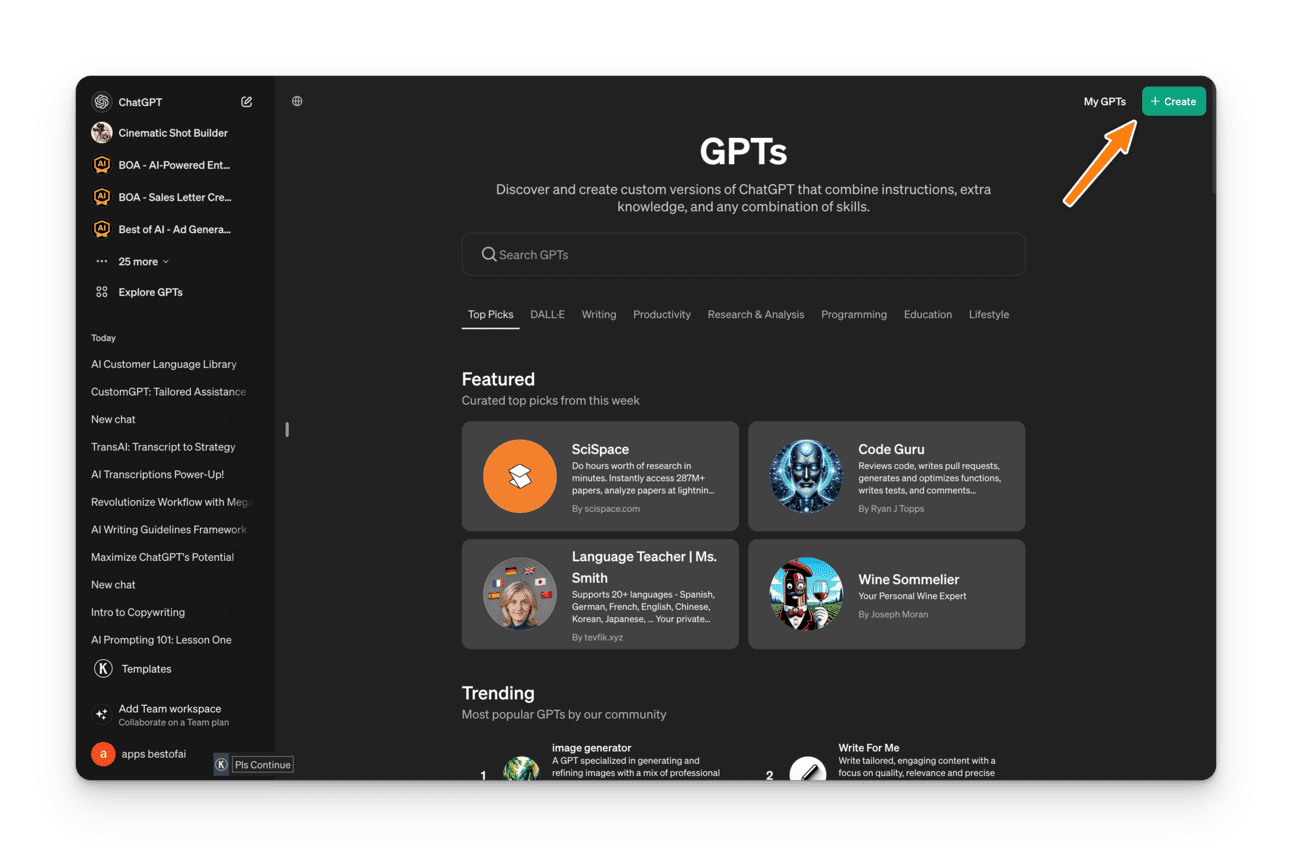Select the Education tab
The image size is (1292, 856).
[928, 315]
